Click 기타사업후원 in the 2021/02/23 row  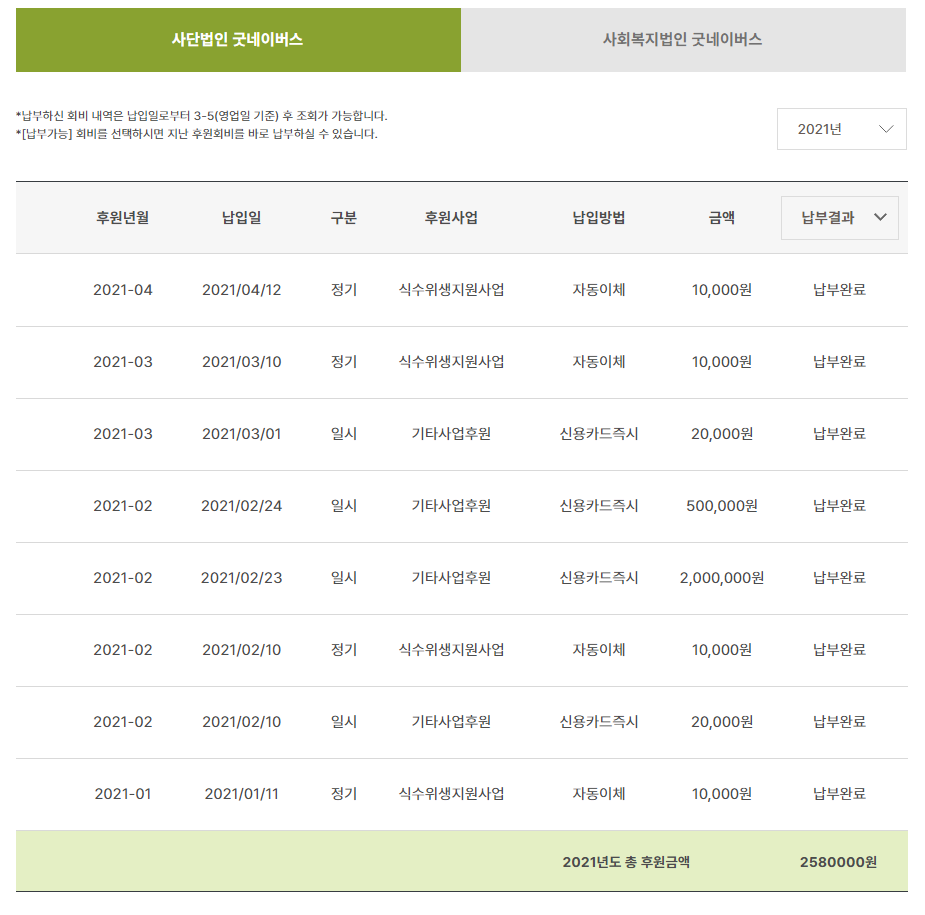pyautogui.click(x=451, y=578)
